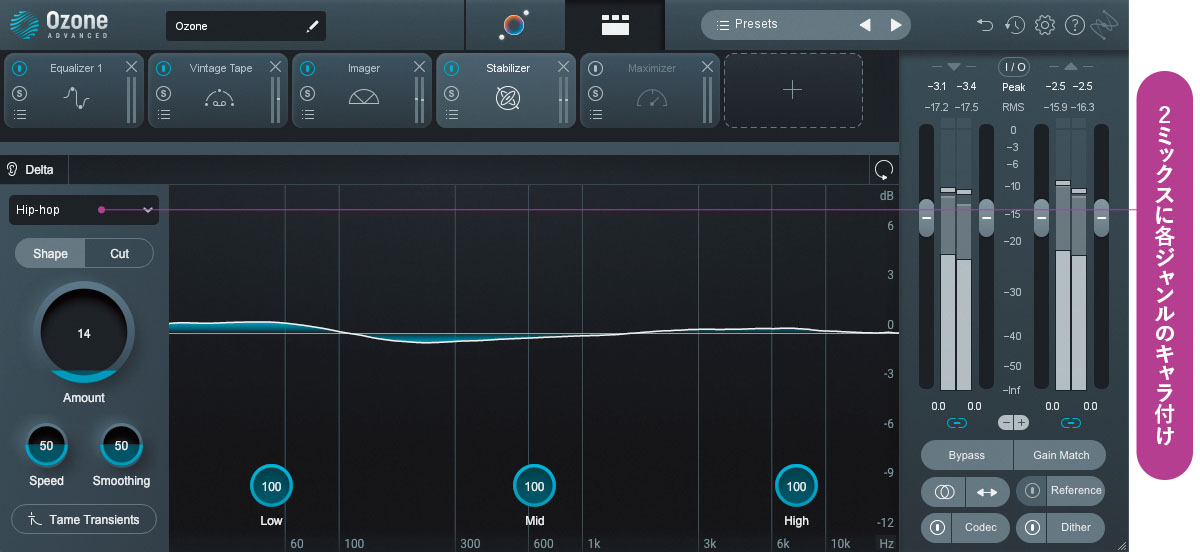Toggle the Codec power button
Image resolution: width=1200 pixels, height=552 pixels.
[x=937, y=527]
